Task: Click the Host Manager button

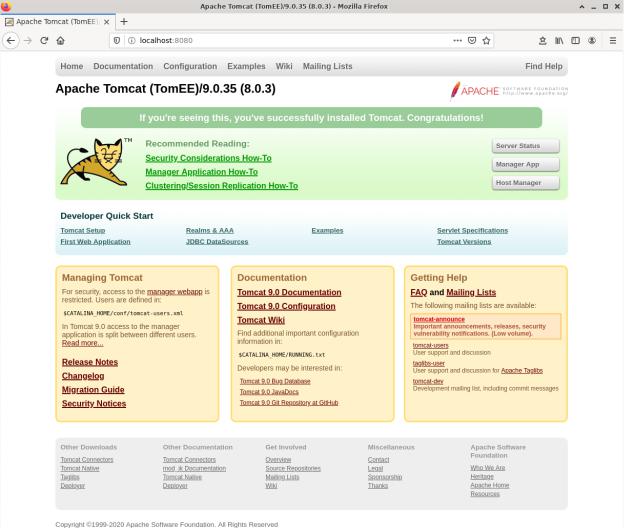Action: pos(526,183)
